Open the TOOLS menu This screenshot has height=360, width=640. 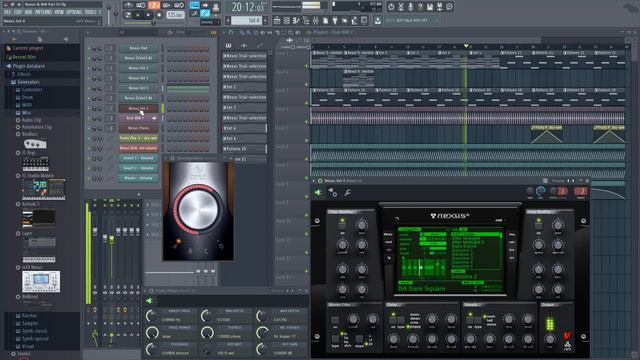(x=90, y=12)
